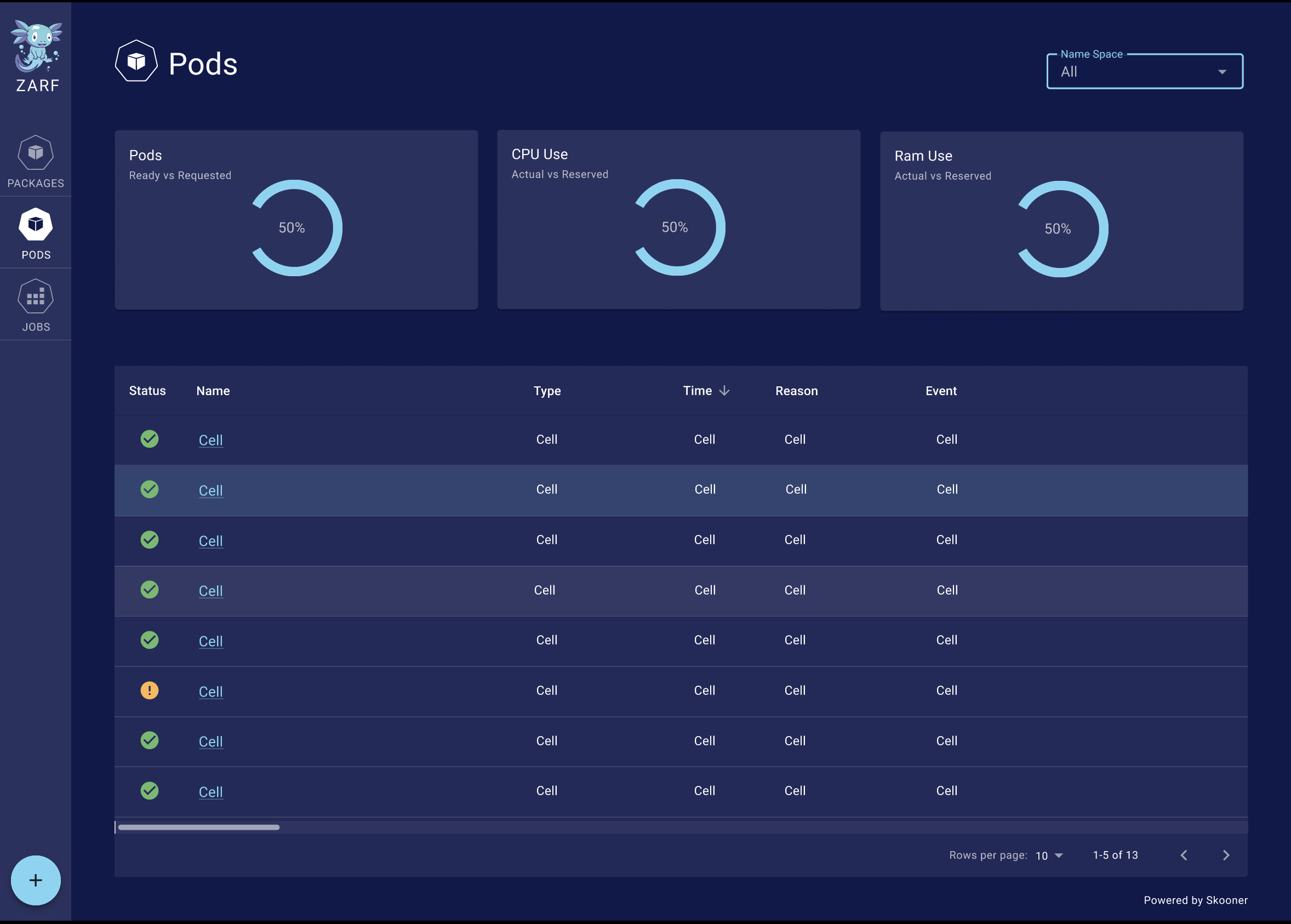Click the green check status icon on the first row
Screen dimensions: 1291x924
pos(150,438)
